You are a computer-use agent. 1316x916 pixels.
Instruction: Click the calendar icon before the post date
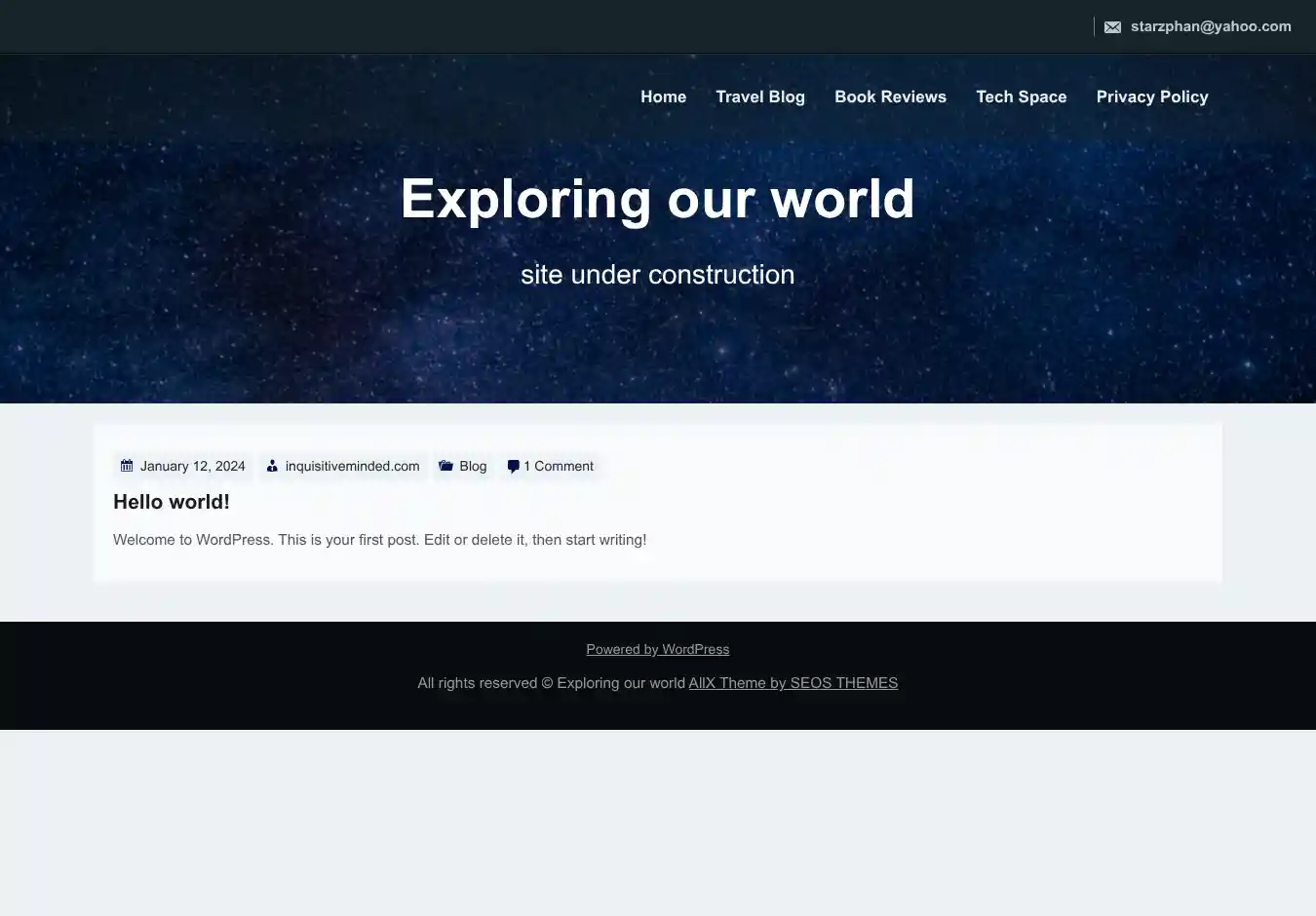(127, 466)
